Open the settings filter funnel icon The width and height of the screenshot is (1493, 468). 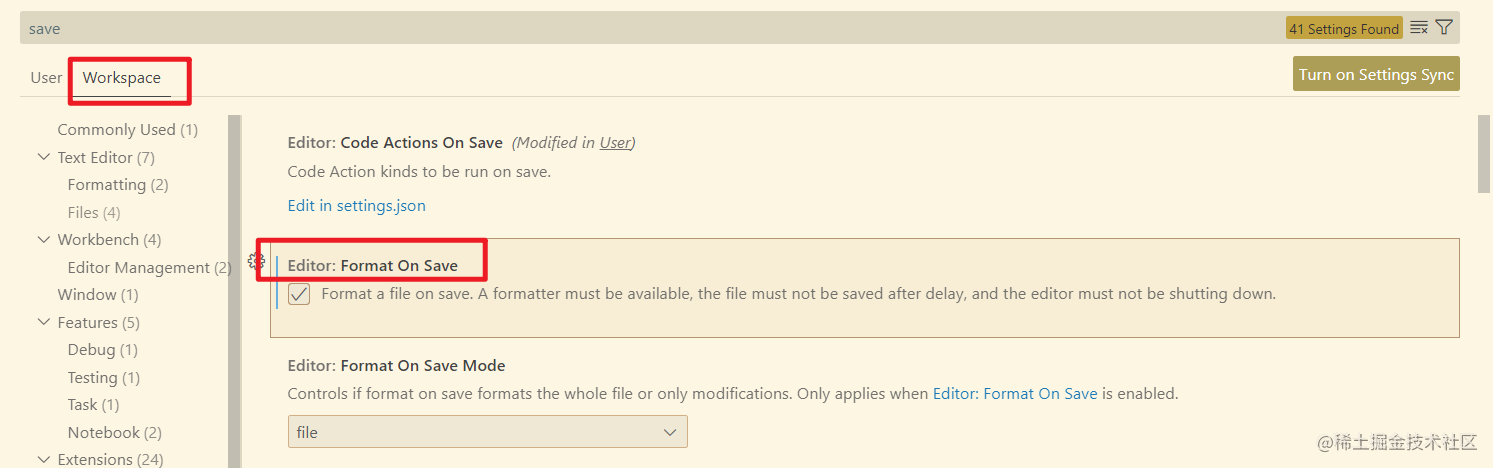pos(1444,28)
